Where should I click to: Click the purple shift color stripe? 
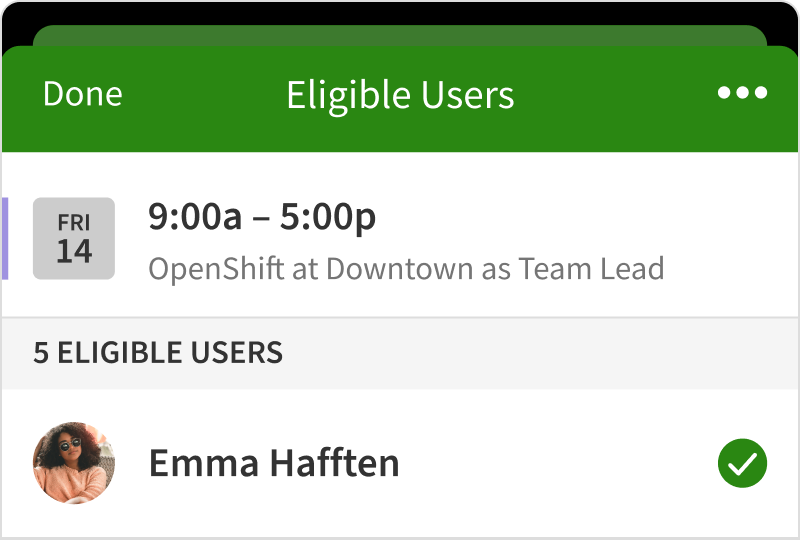coord(5,238)
